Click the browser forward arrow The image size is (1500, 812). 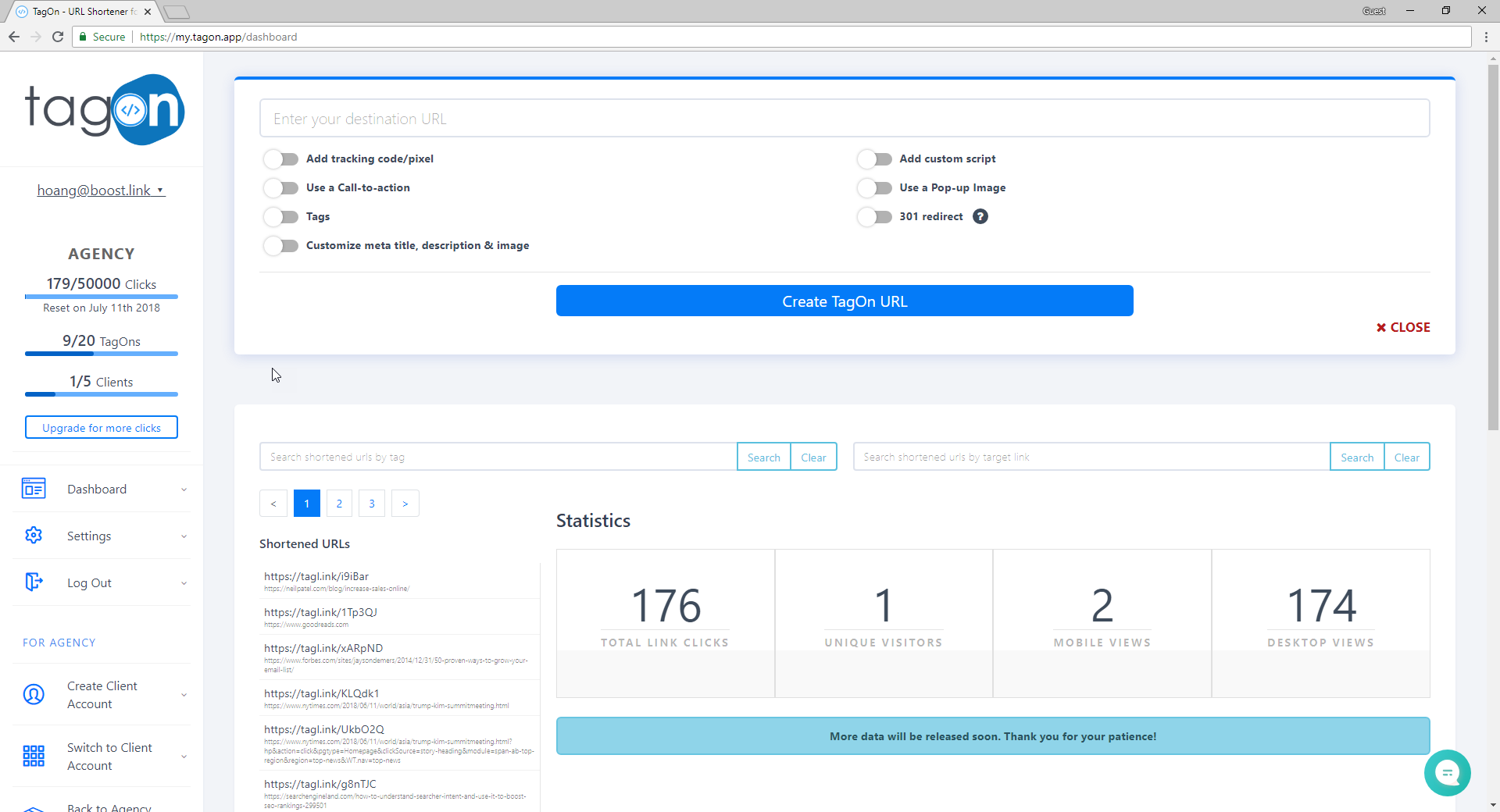(35, 37)
